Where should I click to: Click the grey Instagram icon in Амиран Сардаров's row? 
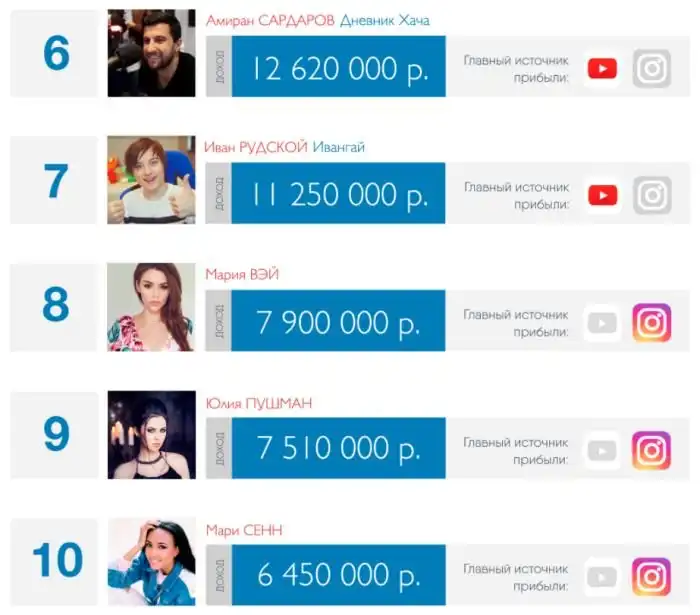coord(652,68)
